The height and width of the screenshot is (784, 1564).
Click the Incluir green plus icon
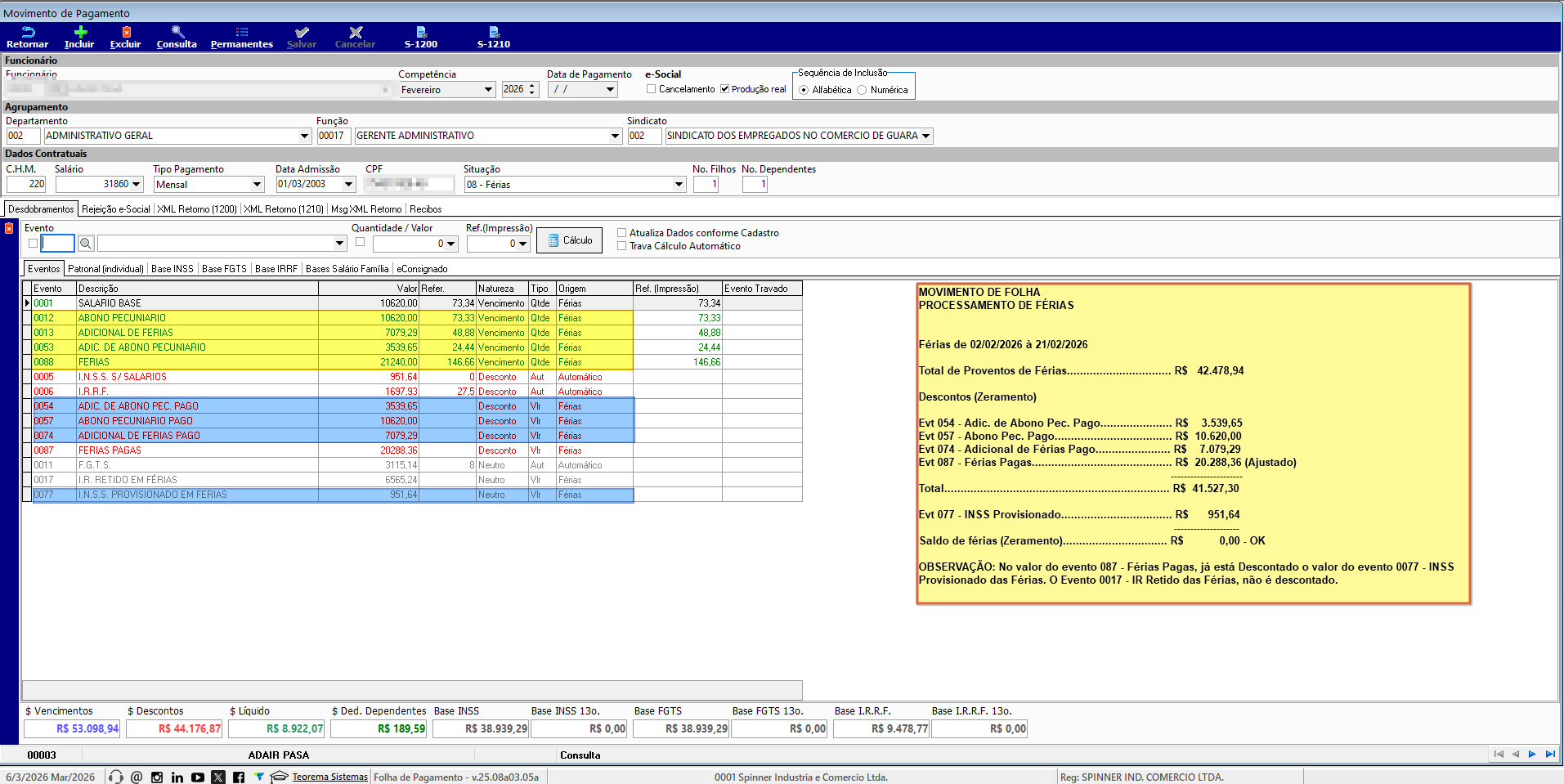coord(79,33)
